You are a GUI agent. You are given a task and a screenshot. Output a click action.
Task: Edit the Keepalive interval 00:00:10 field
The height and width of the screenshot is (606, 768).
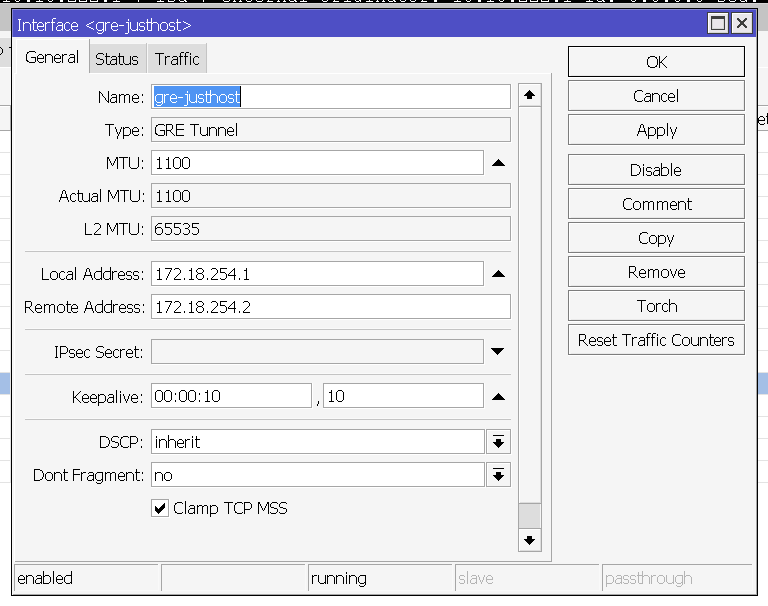click(231, 396)
